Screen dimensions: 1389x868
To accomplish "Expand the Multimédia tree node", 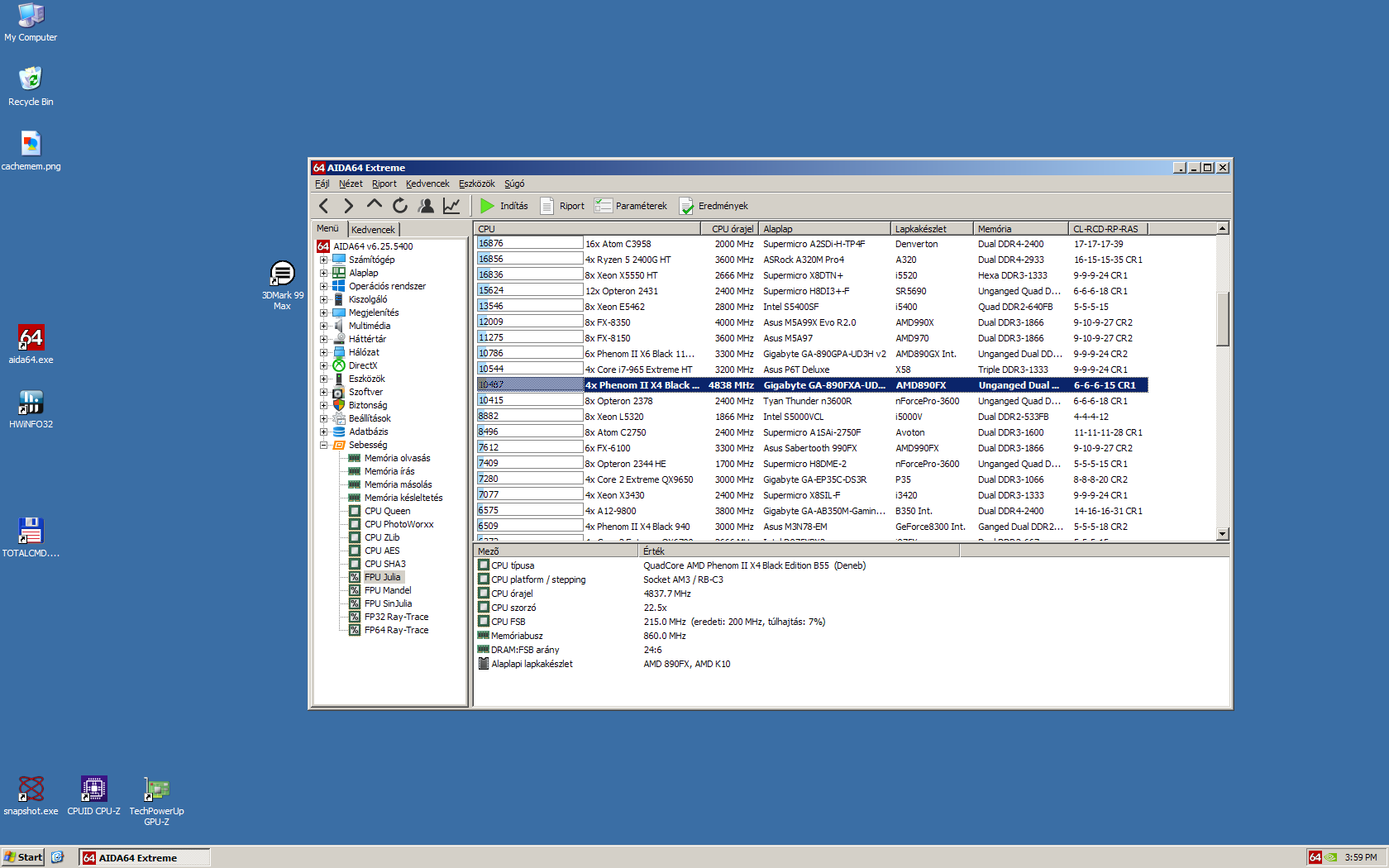I will [324, 326].
